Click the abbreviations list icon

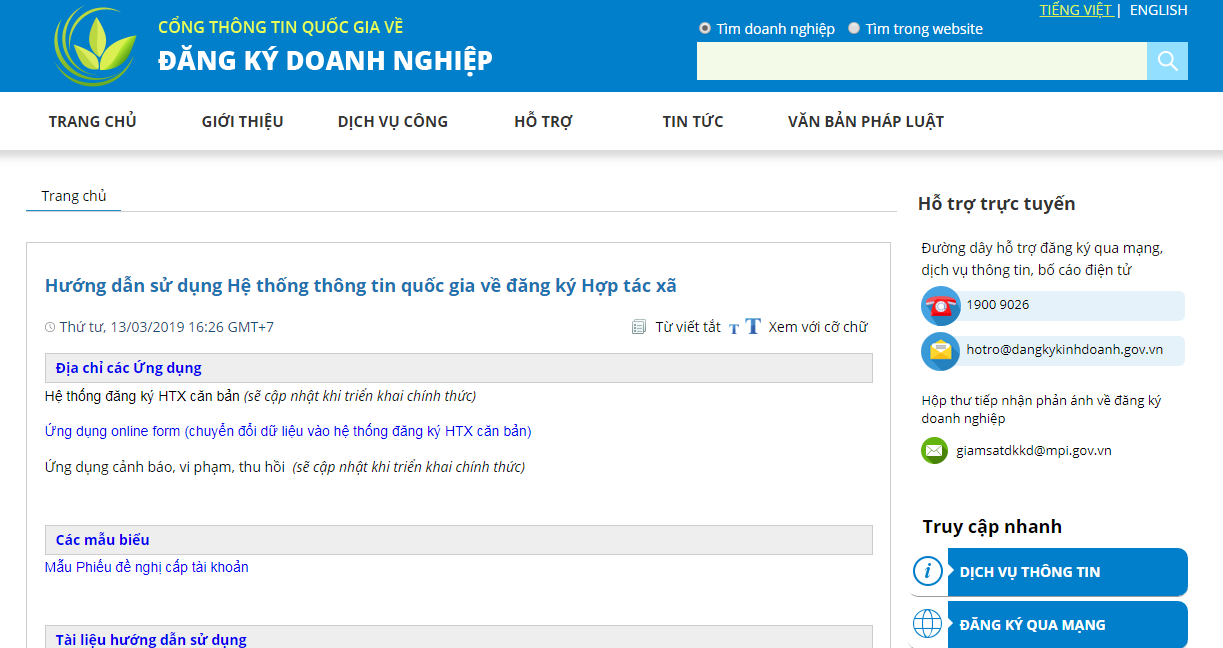point(639,327)
